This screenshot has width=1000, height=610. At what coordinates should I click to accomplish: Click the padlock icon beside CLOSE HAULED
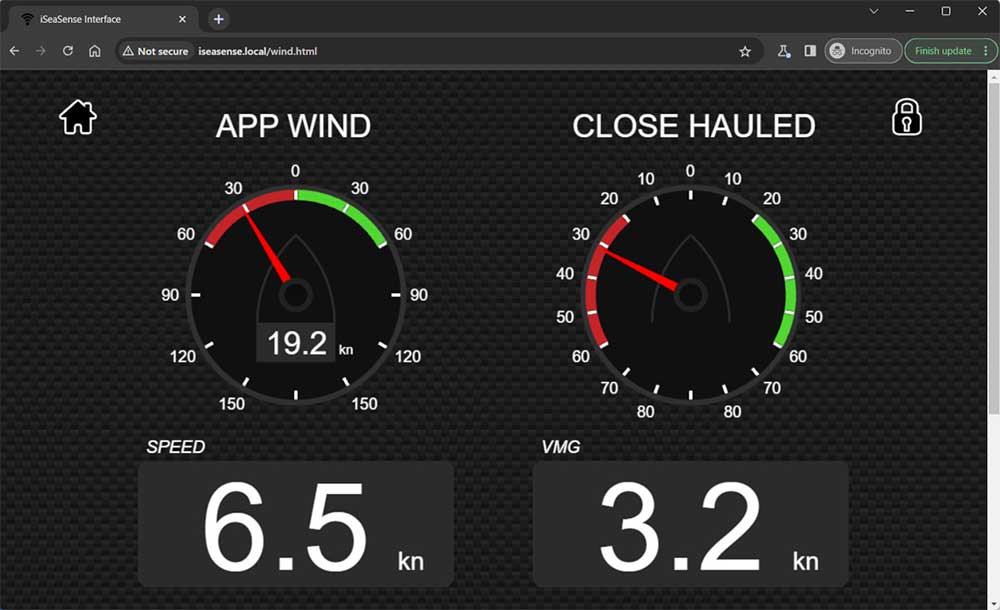[905, 117]
